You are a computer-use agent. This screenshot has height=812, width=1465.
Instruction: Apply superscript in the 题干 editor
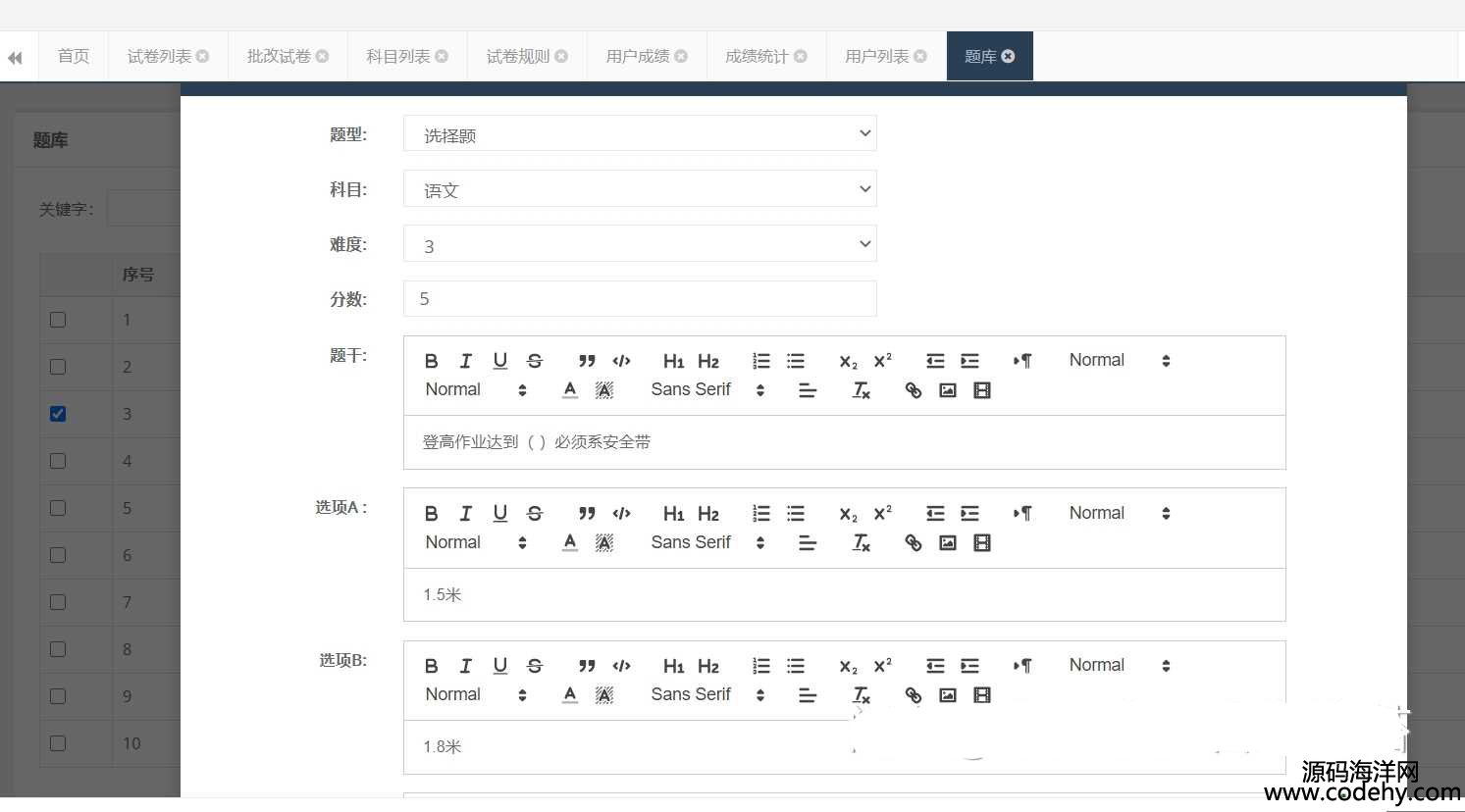coord(883,361)
